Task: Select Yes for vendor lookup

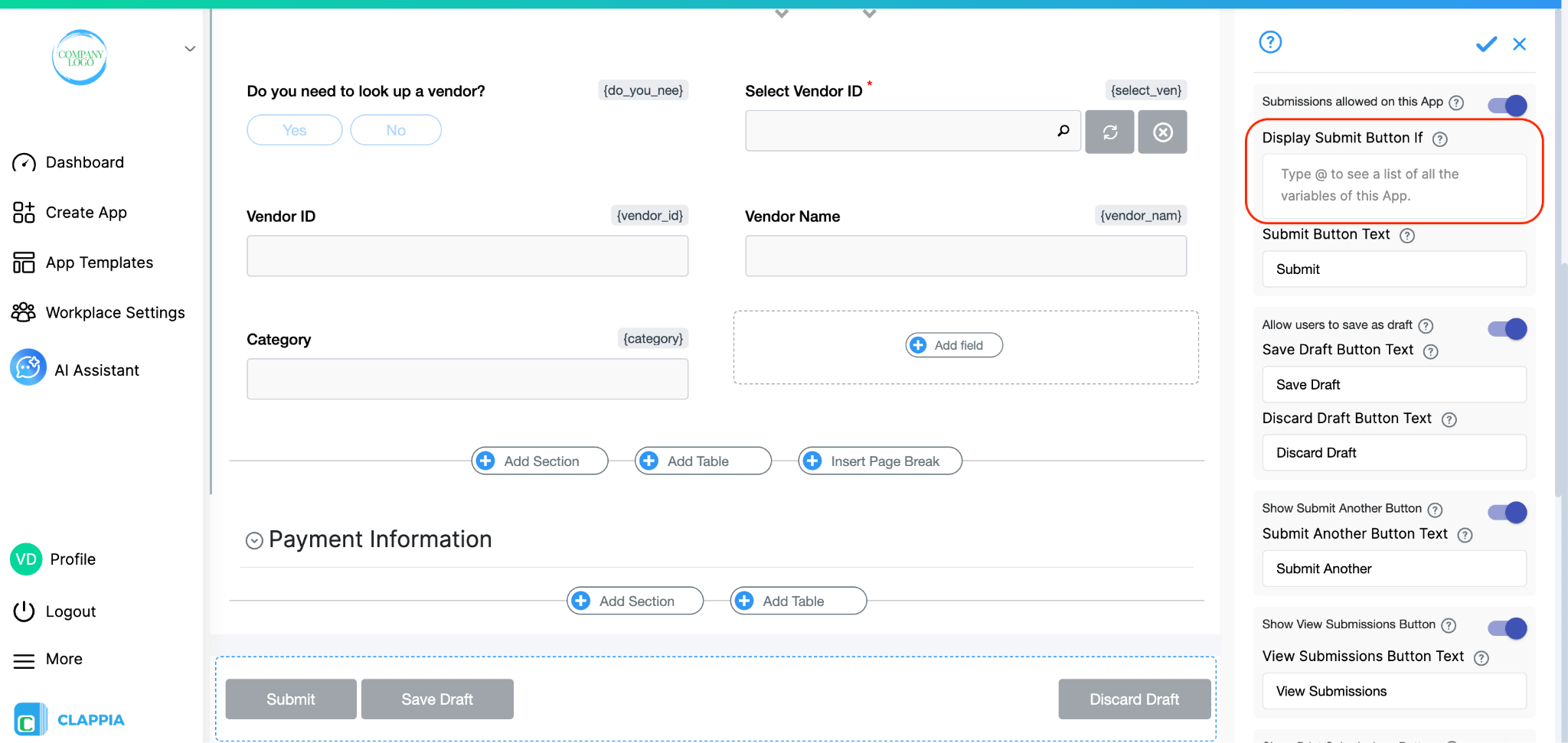Action: (295, 130)
